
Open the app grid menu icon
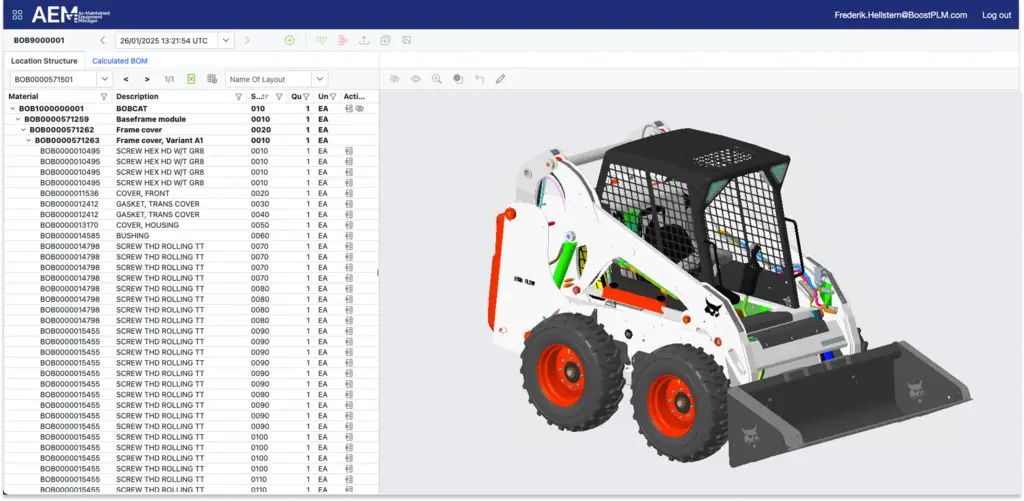pyautogui.click(x=17, y=15)
